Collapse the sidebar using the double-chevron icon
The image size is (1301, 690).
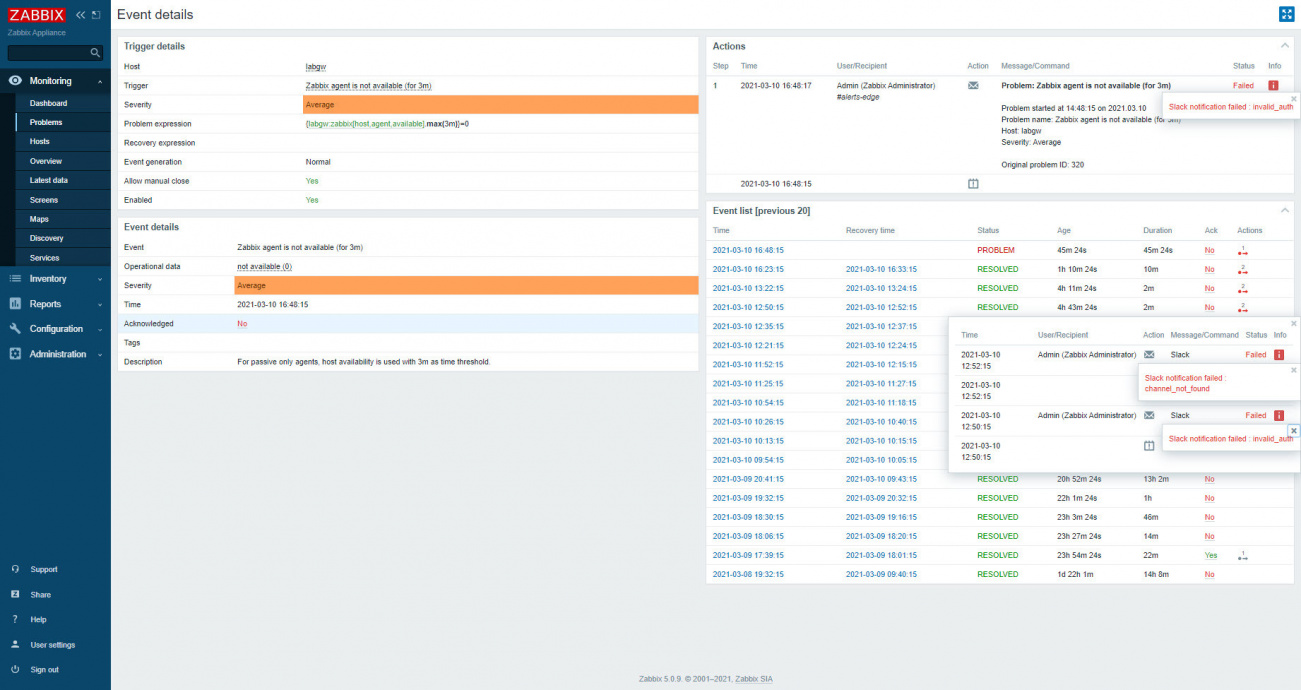[81, 14]
